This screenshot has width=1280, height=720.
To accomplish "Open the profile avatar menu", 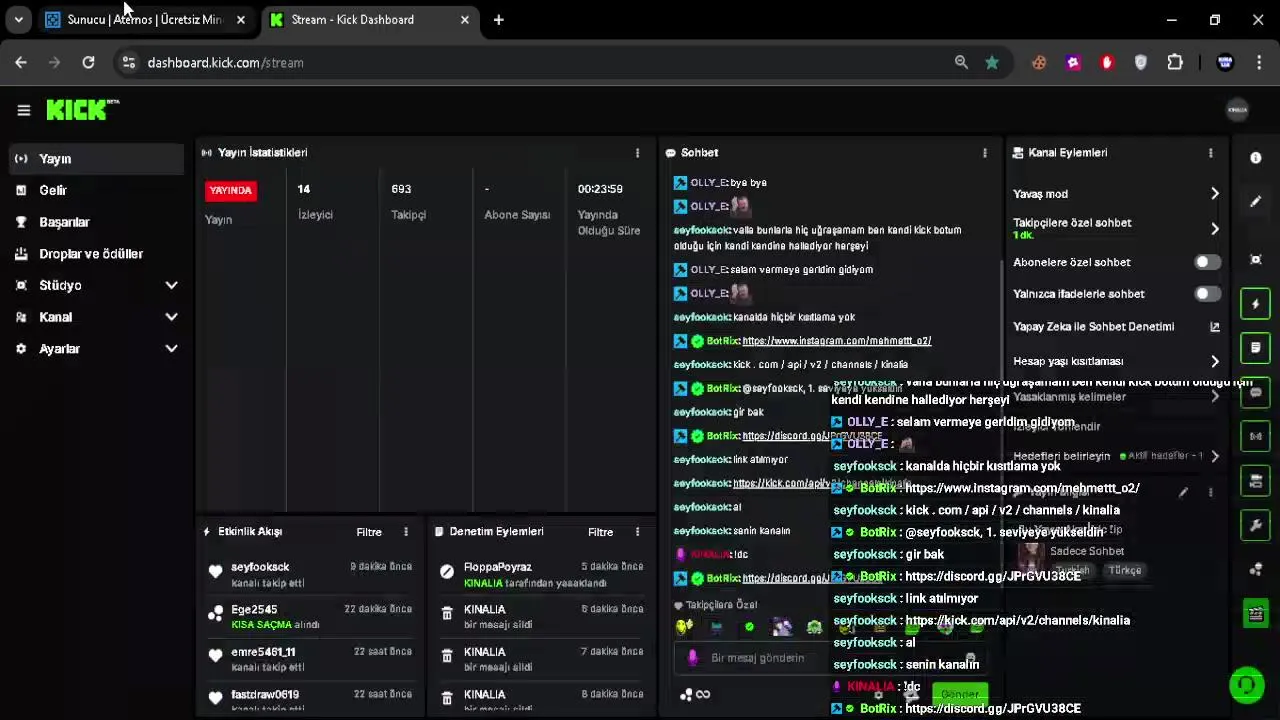I will (x=1237, y=110).
